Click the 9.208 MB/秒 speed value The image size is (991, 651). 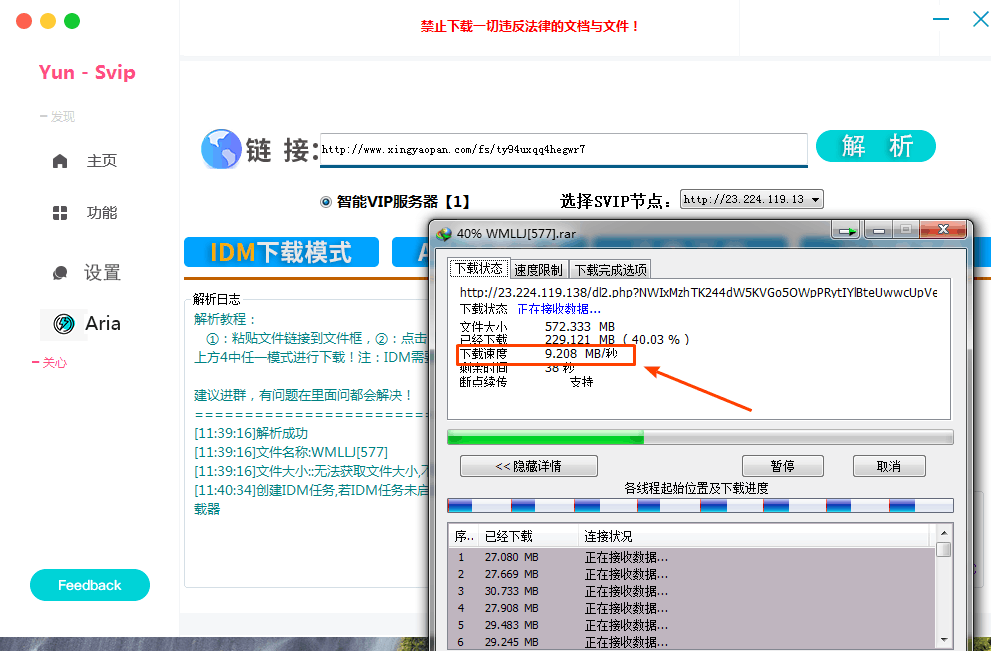[581, 354]
